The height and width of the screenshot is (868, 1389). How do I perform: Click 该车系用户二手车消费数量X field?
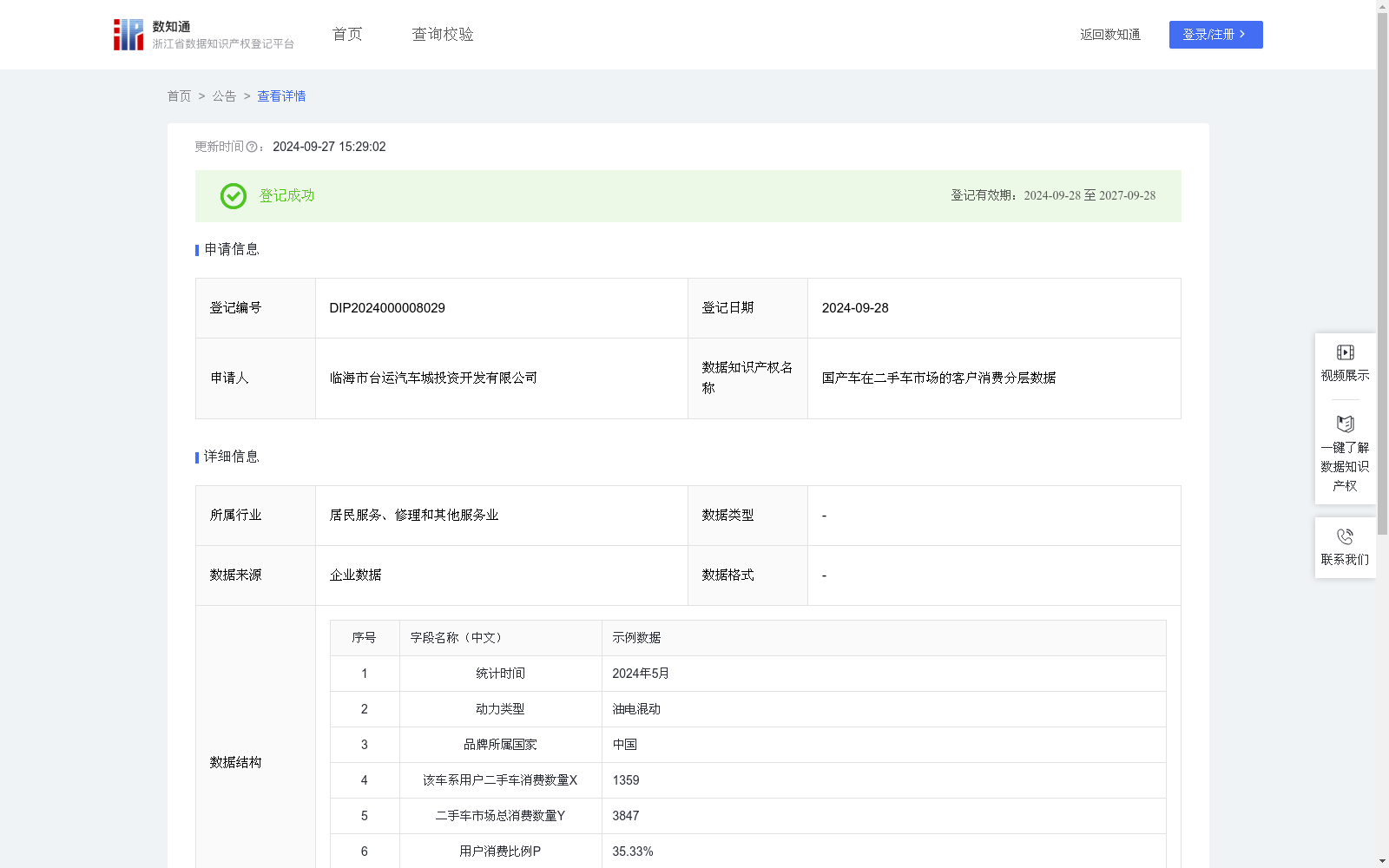pyautogui.click(x=500, y=780)
